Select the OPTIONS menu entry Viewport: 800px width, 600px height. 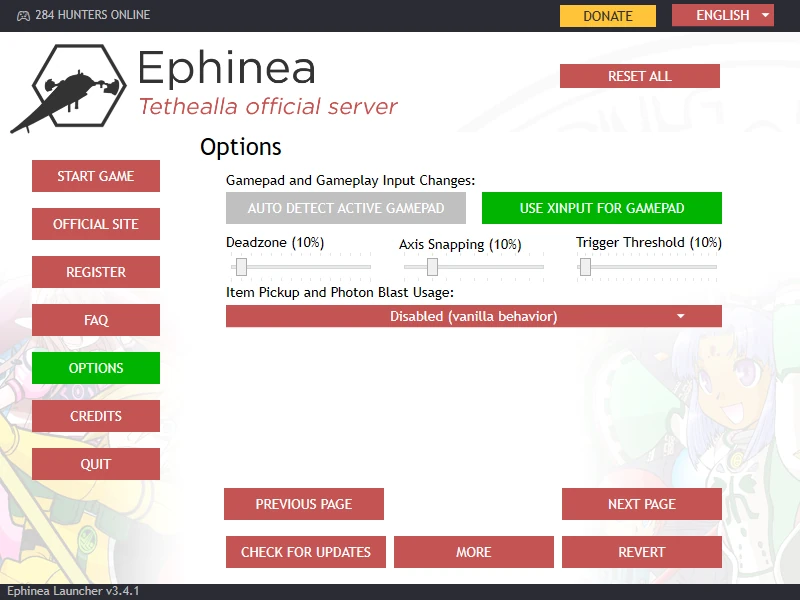tap(96, 368)
